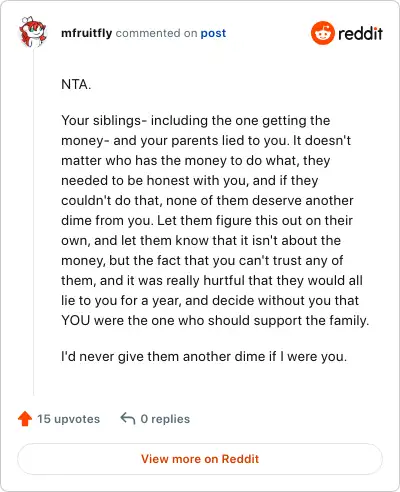400x492 pixels.
Task: Click the "commented on" header text
Action: coord(156,33)
